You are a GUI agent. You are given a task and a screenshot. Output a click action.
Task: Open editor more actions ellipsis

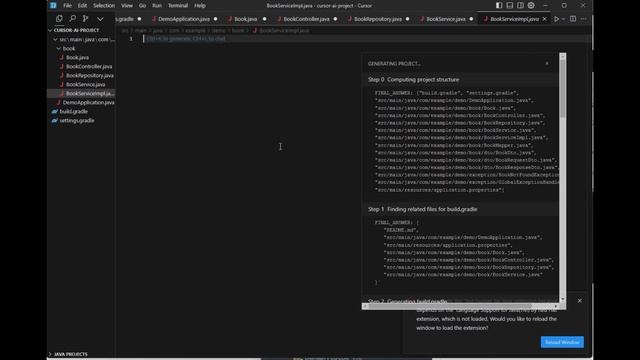584,19
